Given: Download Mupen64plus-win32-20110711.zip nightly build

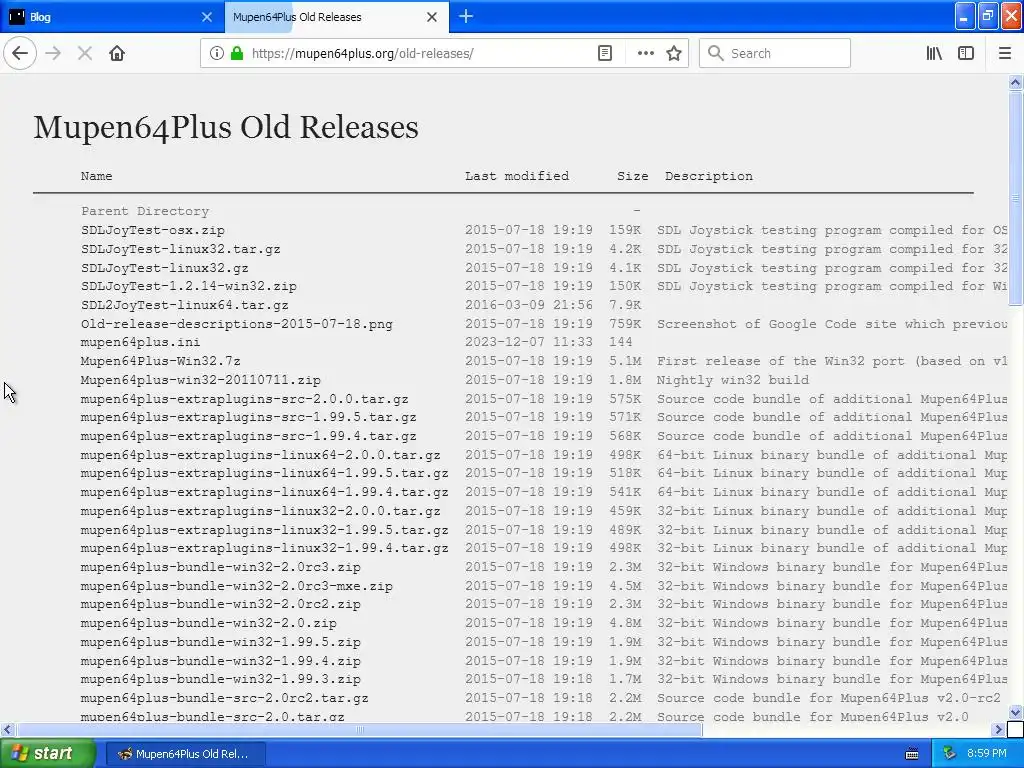Looking at the screenshot, I should coord(200,380).
